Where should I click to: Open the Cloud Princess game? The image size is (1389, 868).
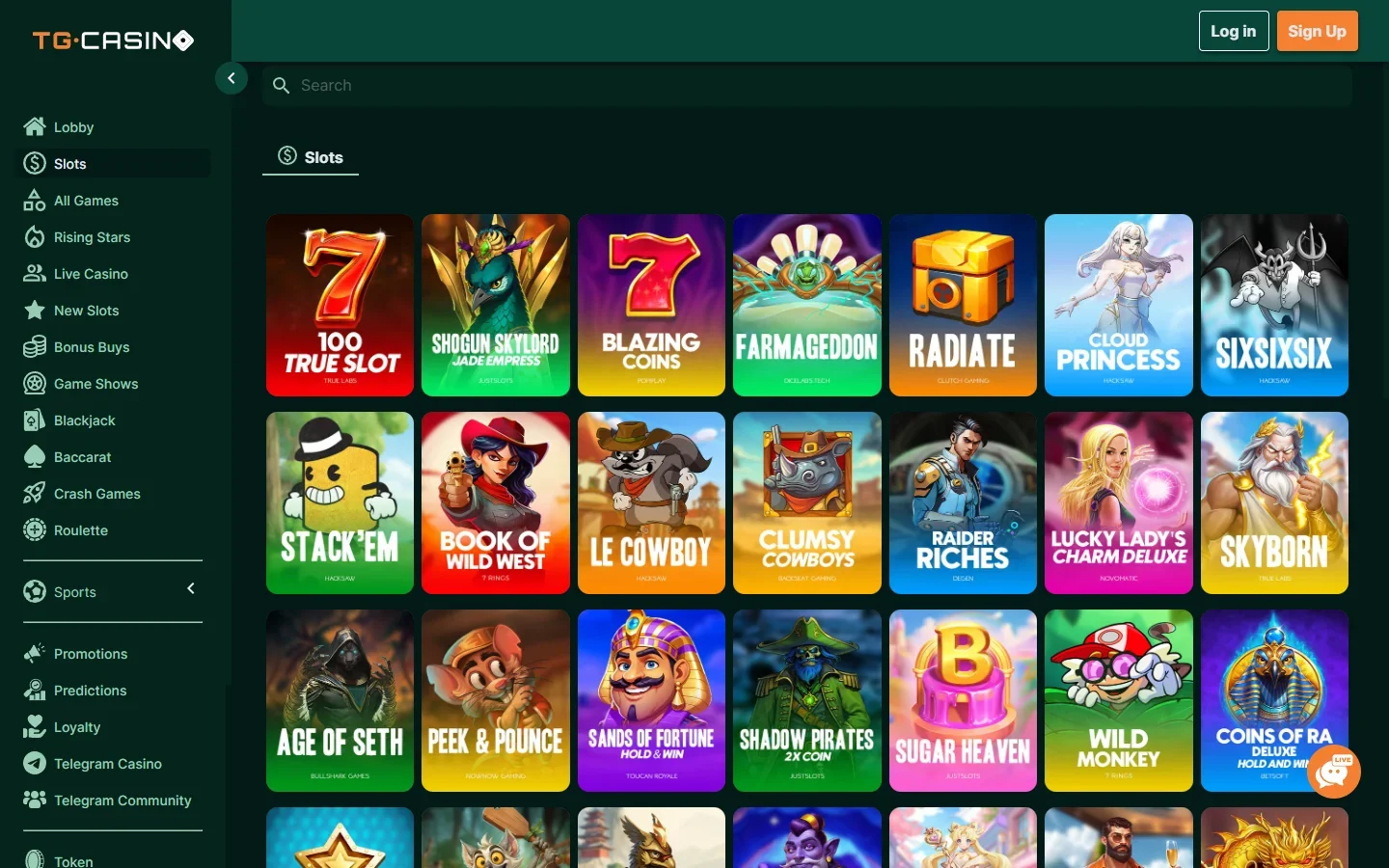coord(1119,305)
